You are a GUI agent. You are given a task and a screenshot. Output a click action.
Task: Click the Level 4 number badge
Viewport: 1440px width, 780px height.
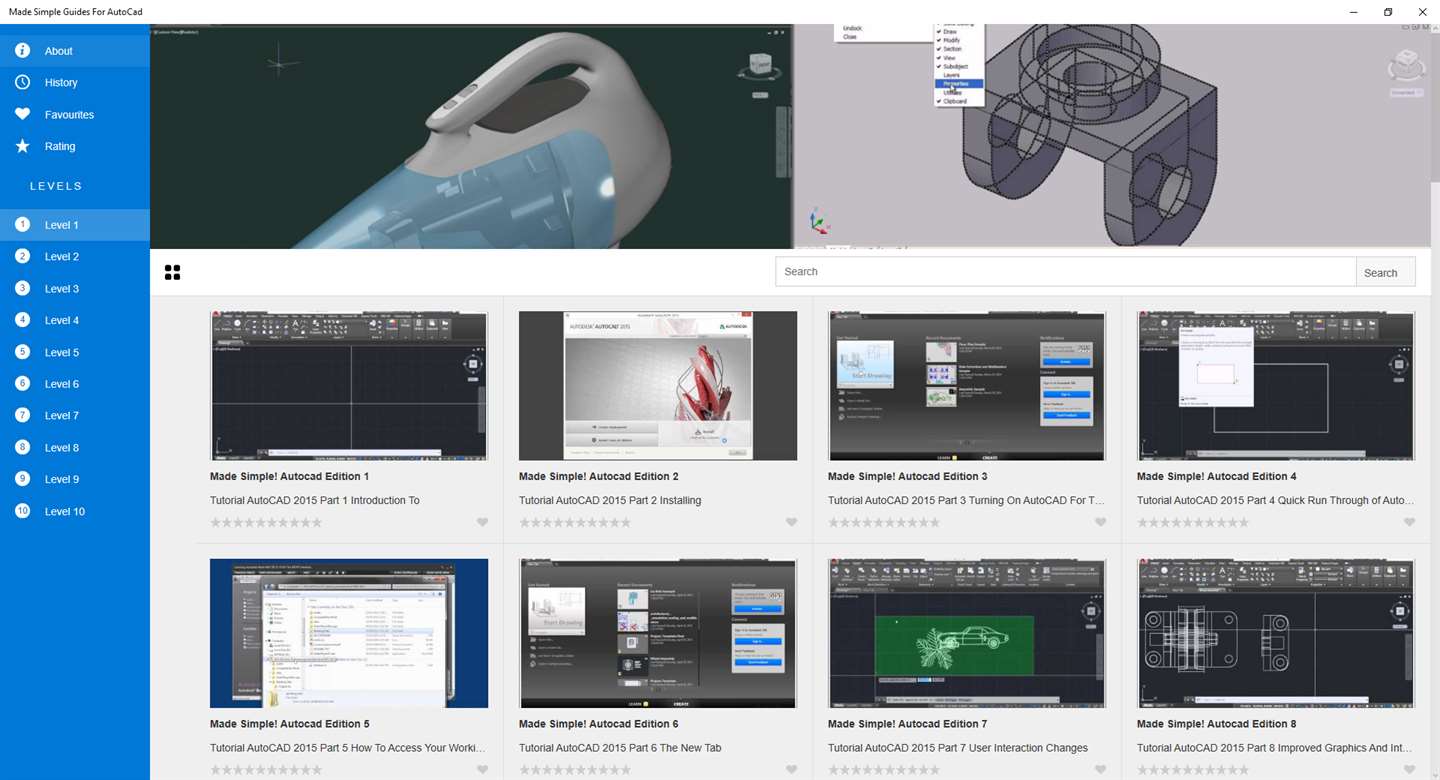click(x=22, y=320)
